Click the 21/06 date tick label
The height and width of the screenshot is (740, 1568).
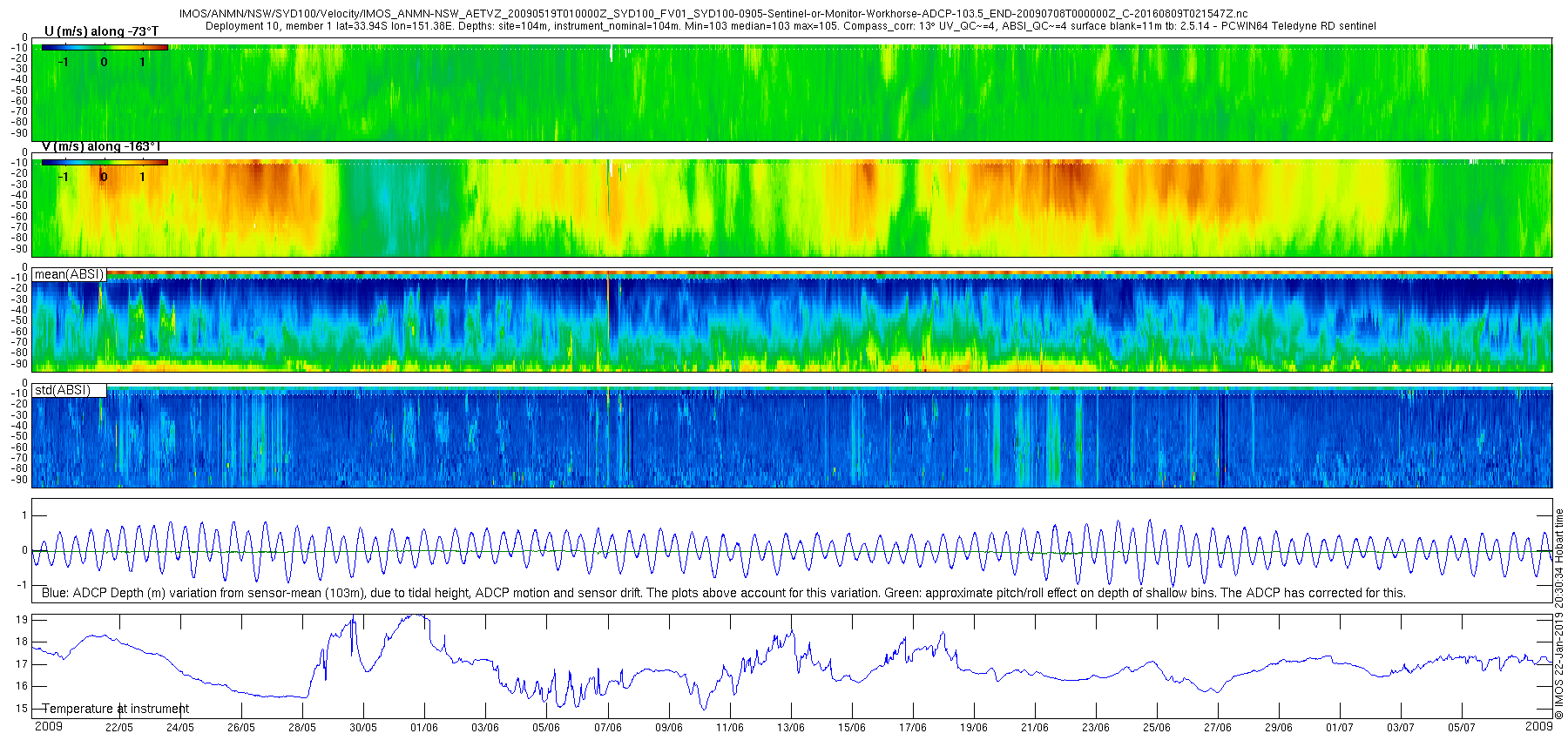(1035, 728)
